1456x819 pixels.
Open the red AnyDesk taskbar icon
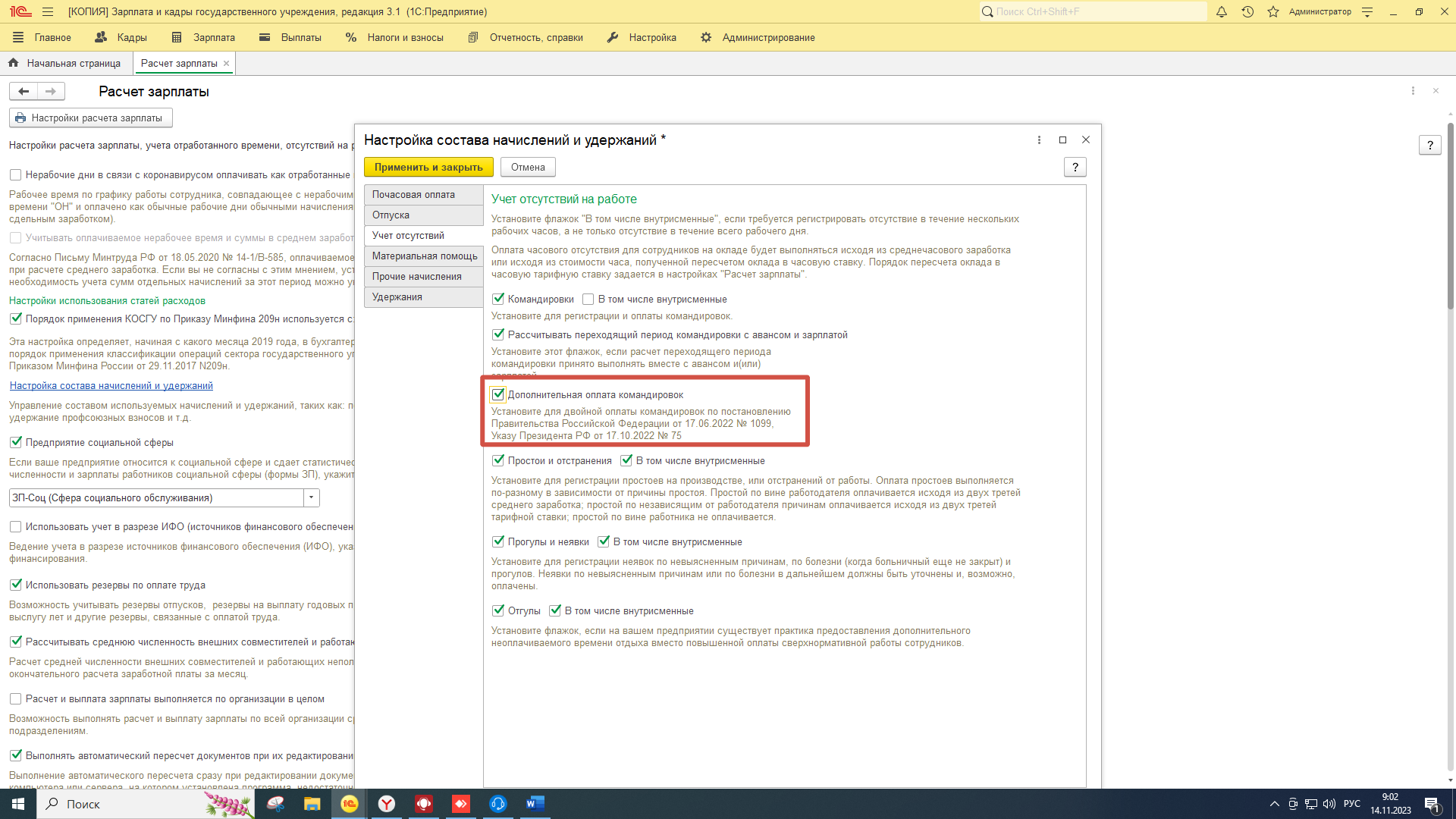point(461,804)
